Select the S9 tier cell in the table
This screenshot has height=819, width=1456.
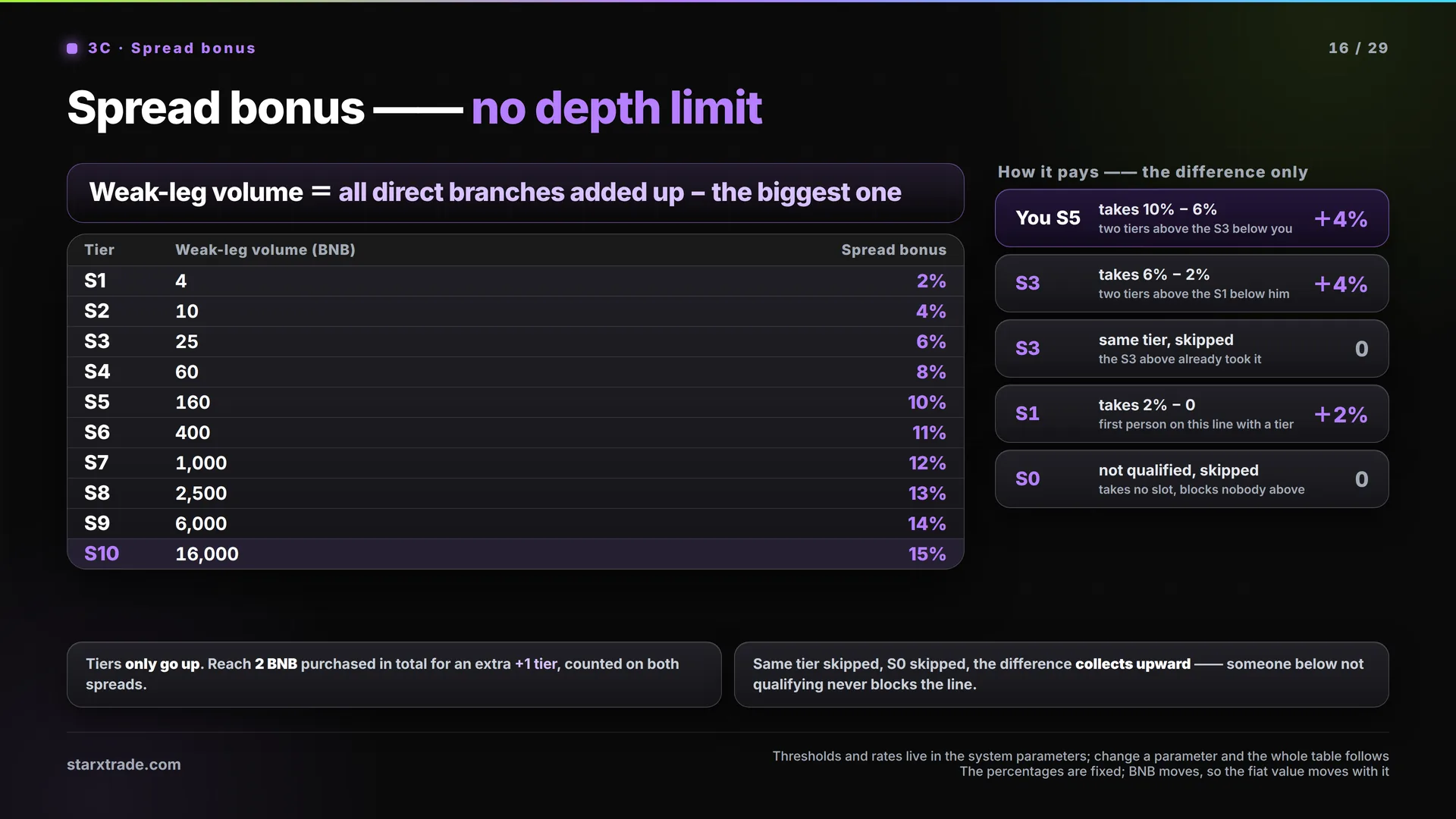pyautogui.click(x=97, y=523)
